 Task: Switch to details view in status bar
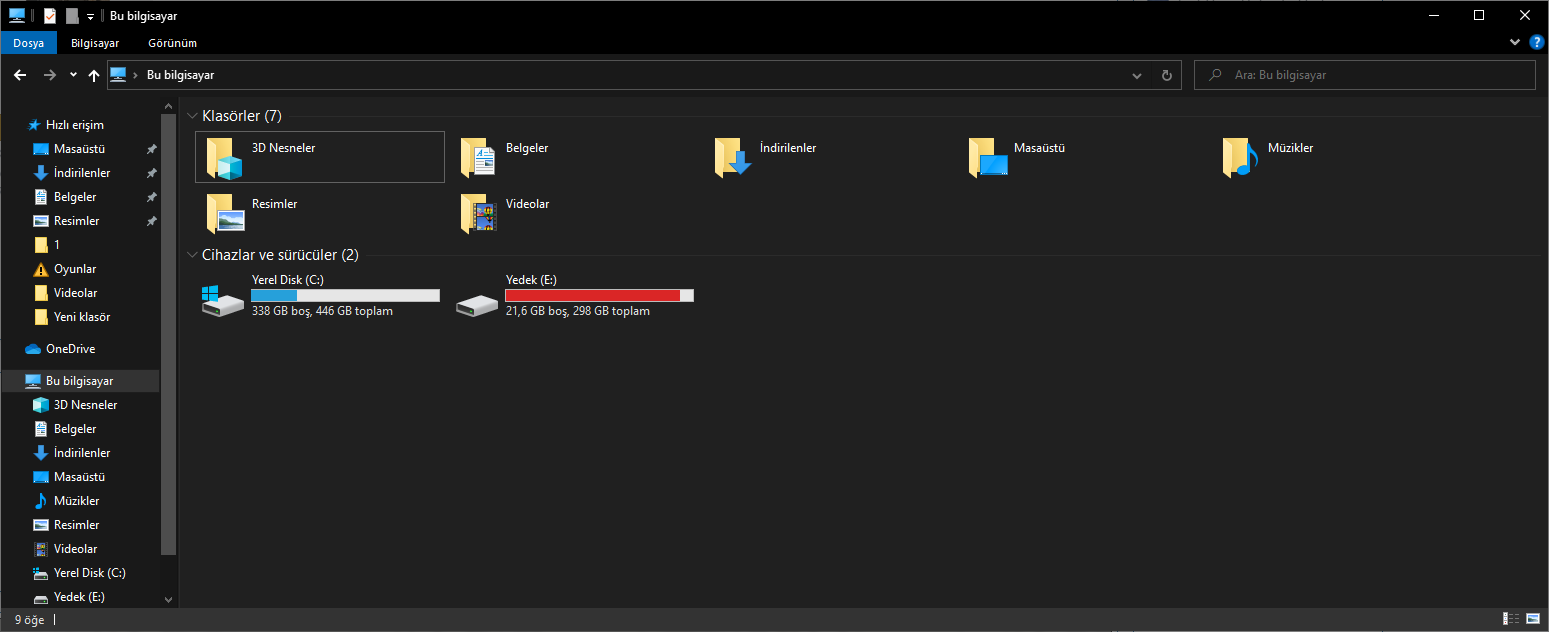pyautogui.click(x=1511, y=619)
